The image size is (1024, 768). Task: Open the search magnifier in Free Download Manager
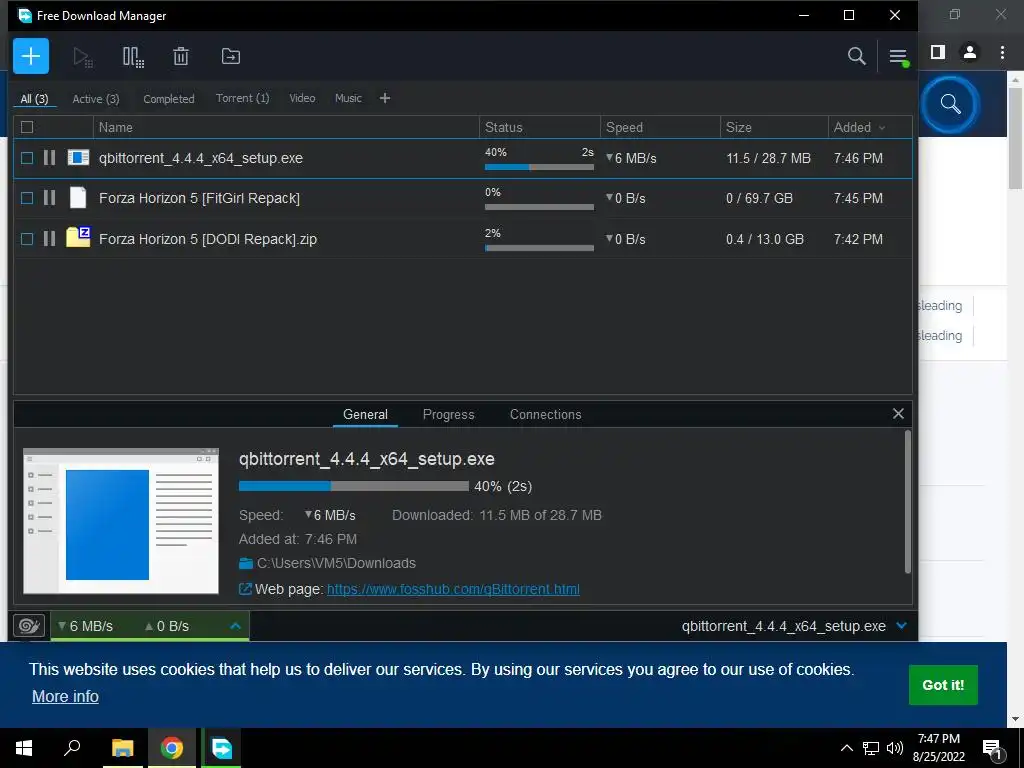(856, 56)
